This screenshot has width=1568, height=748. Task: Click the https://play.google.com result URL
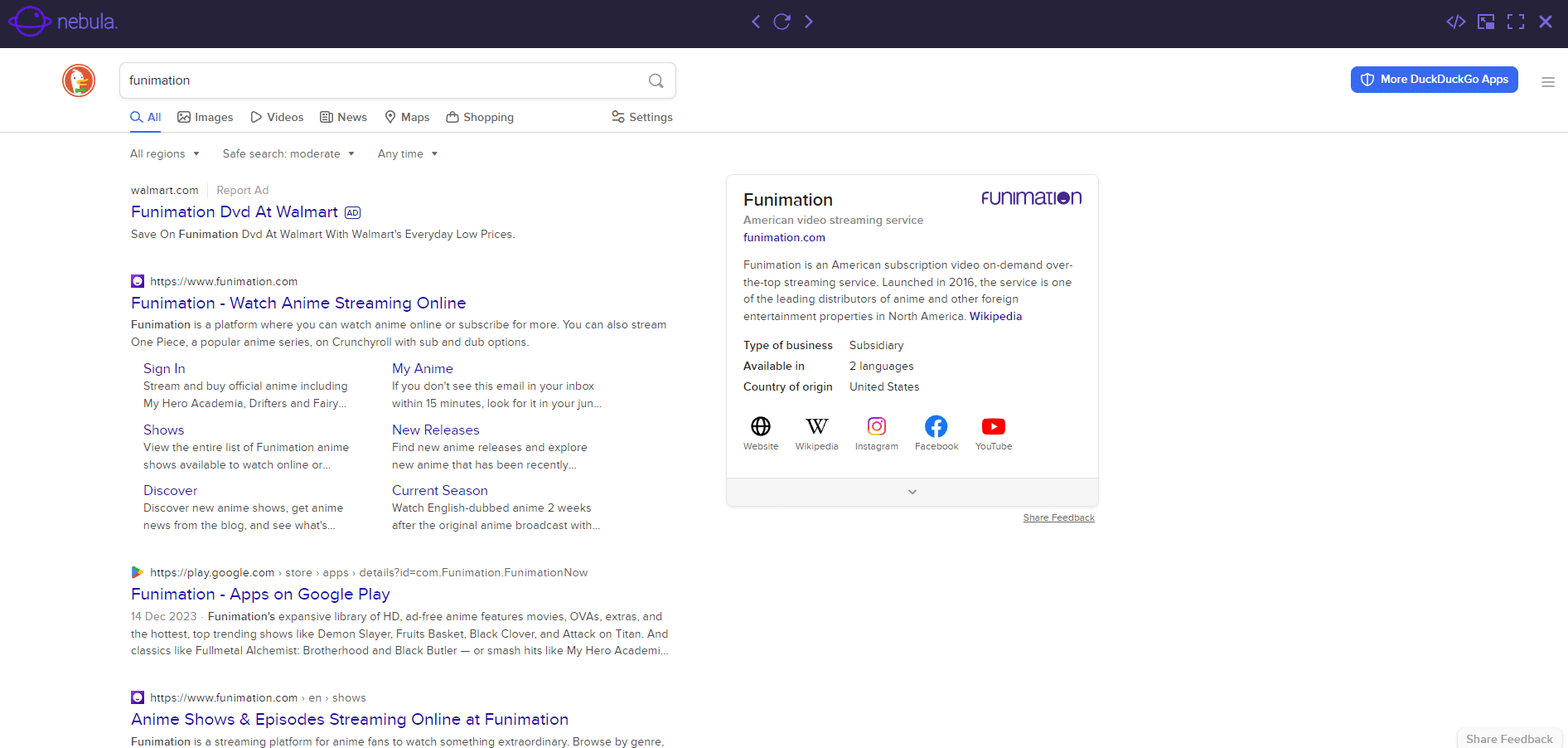click(x=212, y=572)
